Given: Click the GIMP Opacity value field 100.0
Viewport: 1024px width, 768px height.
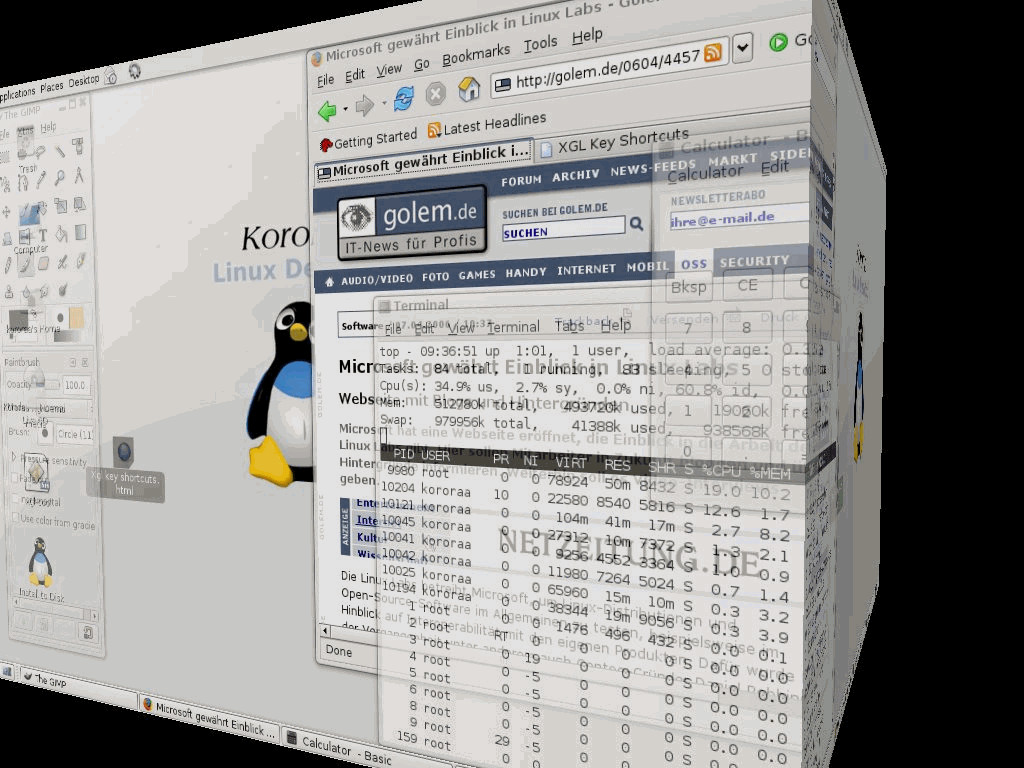Looking at the screenshot, I should coord(74,385).
